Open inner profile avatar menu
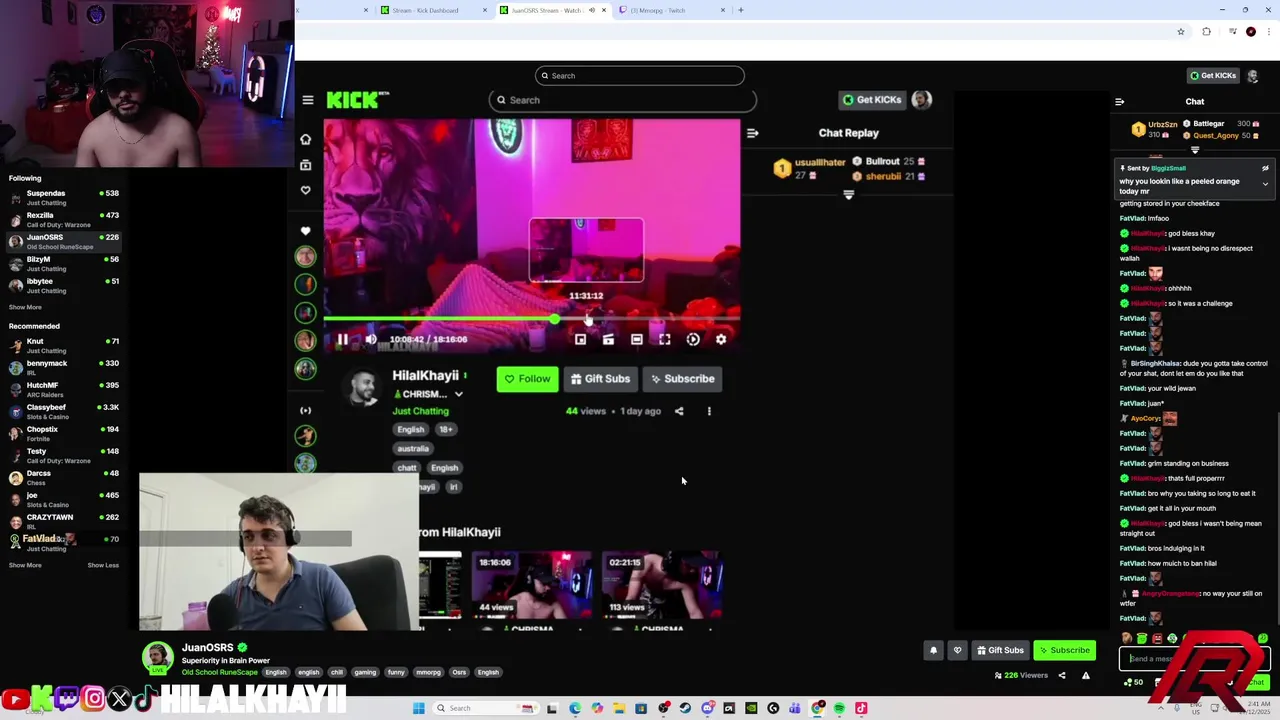1280x720 pixels. pyautogui.click(x=921, y=99)
